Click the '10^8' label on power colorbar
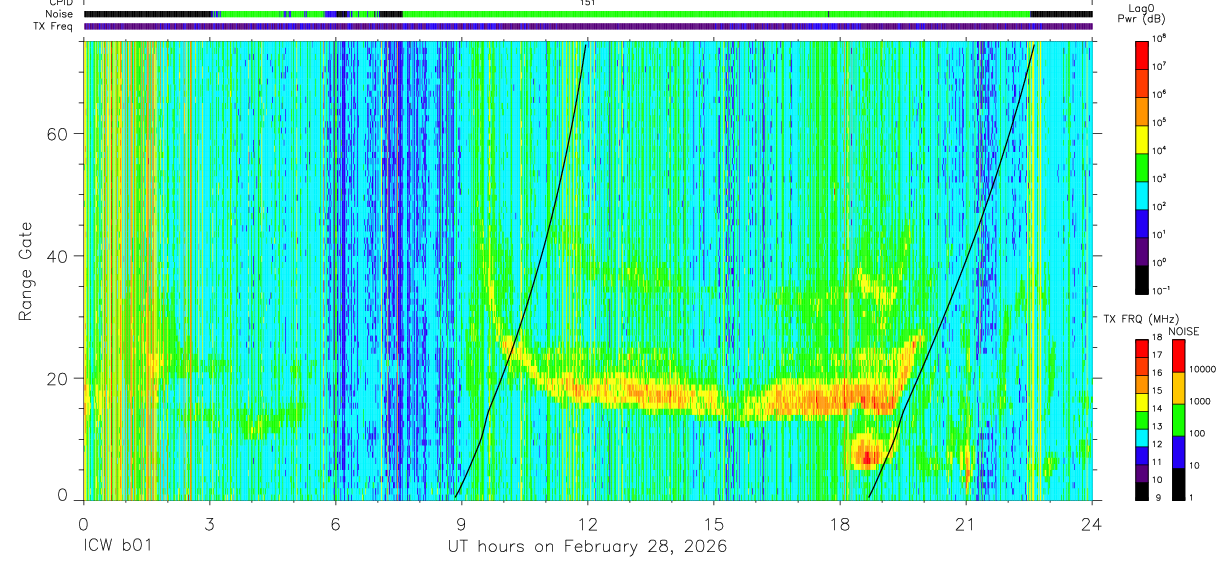 click(x=1160, y=38)
